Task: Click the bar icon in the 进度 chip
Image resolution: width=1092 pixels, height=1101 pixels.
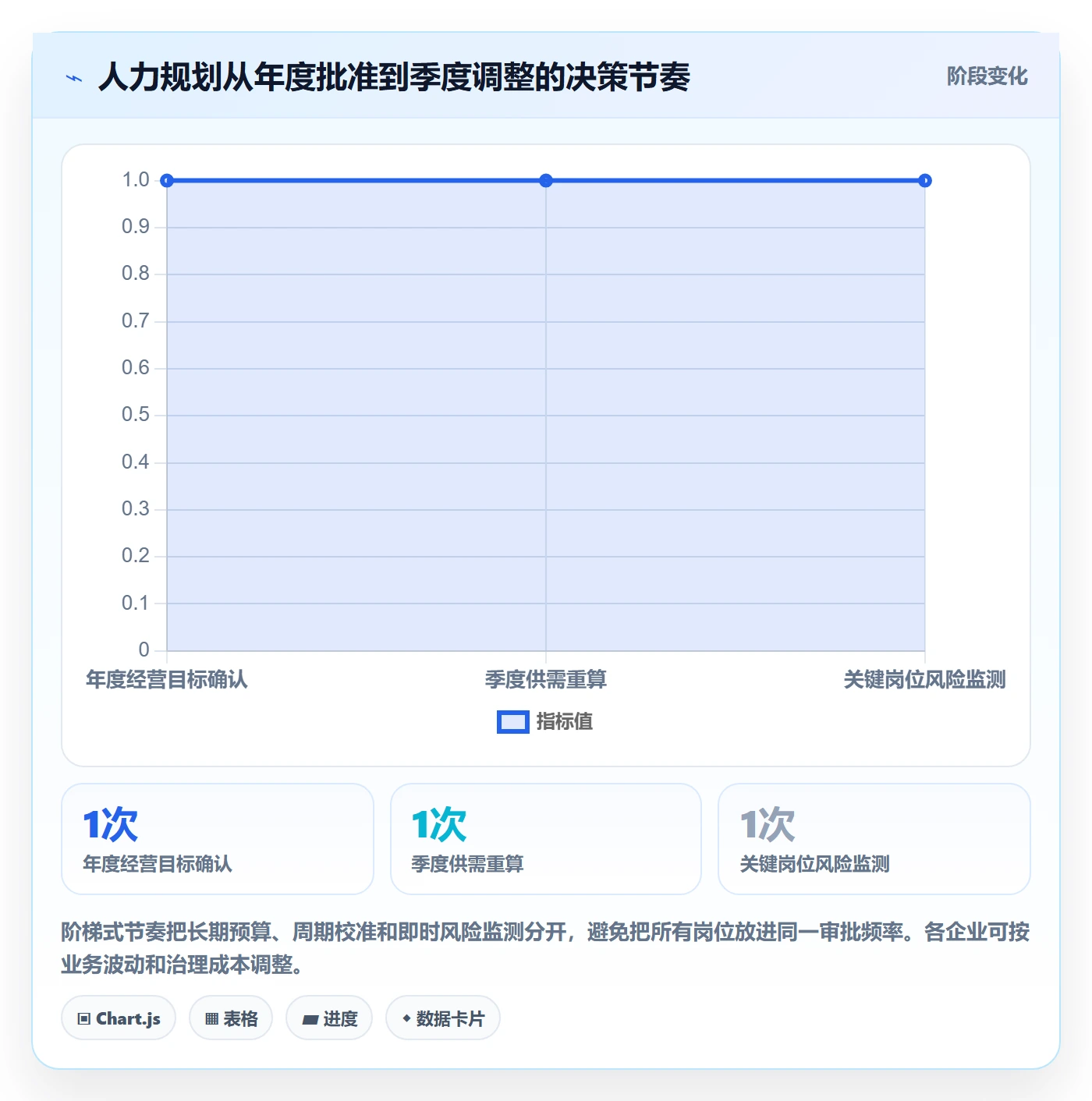Action: (x=310, y=1019)
